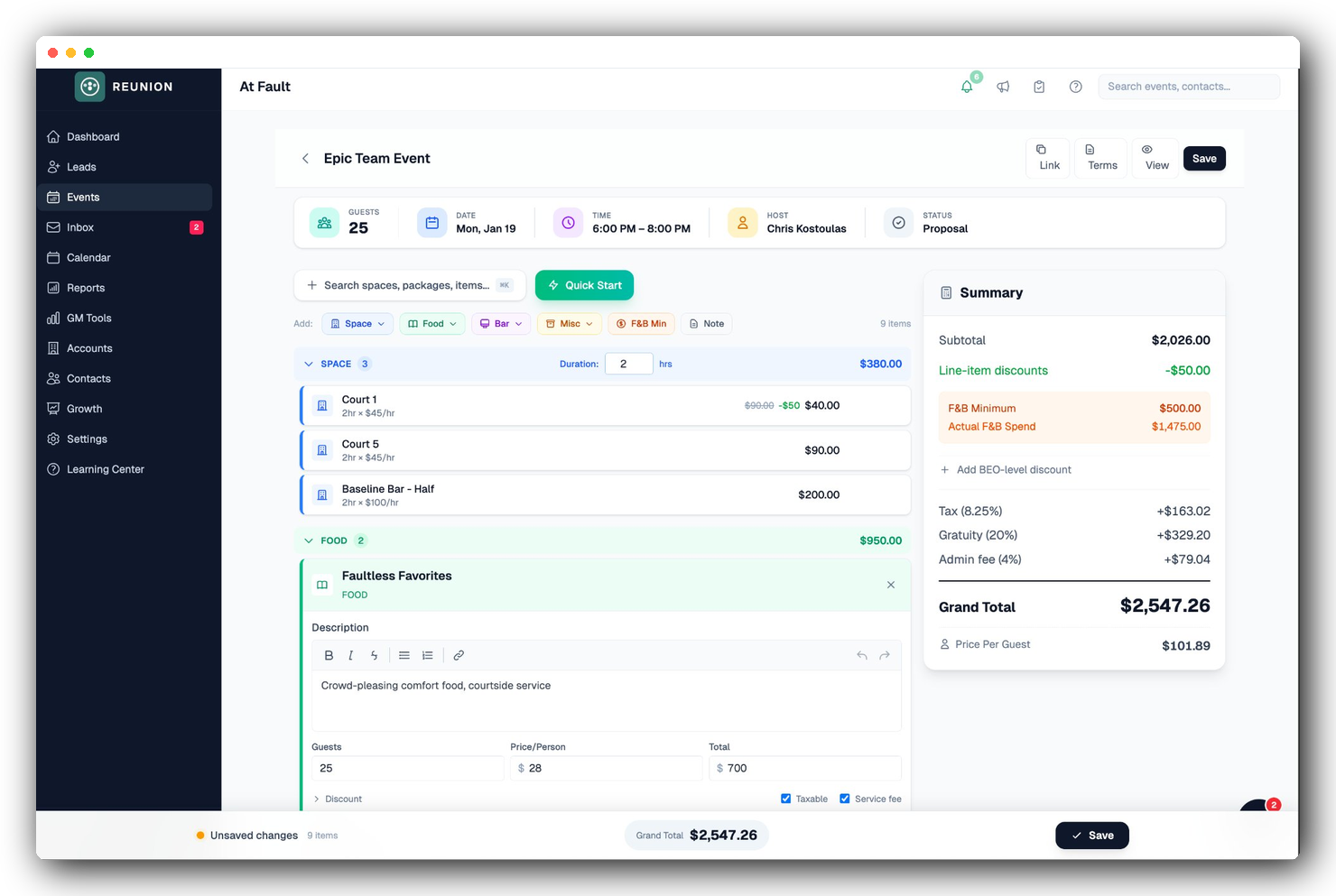Apply bold formatting in the description editor
This screenshot has width=1336, height=896.
click(329, 655)
